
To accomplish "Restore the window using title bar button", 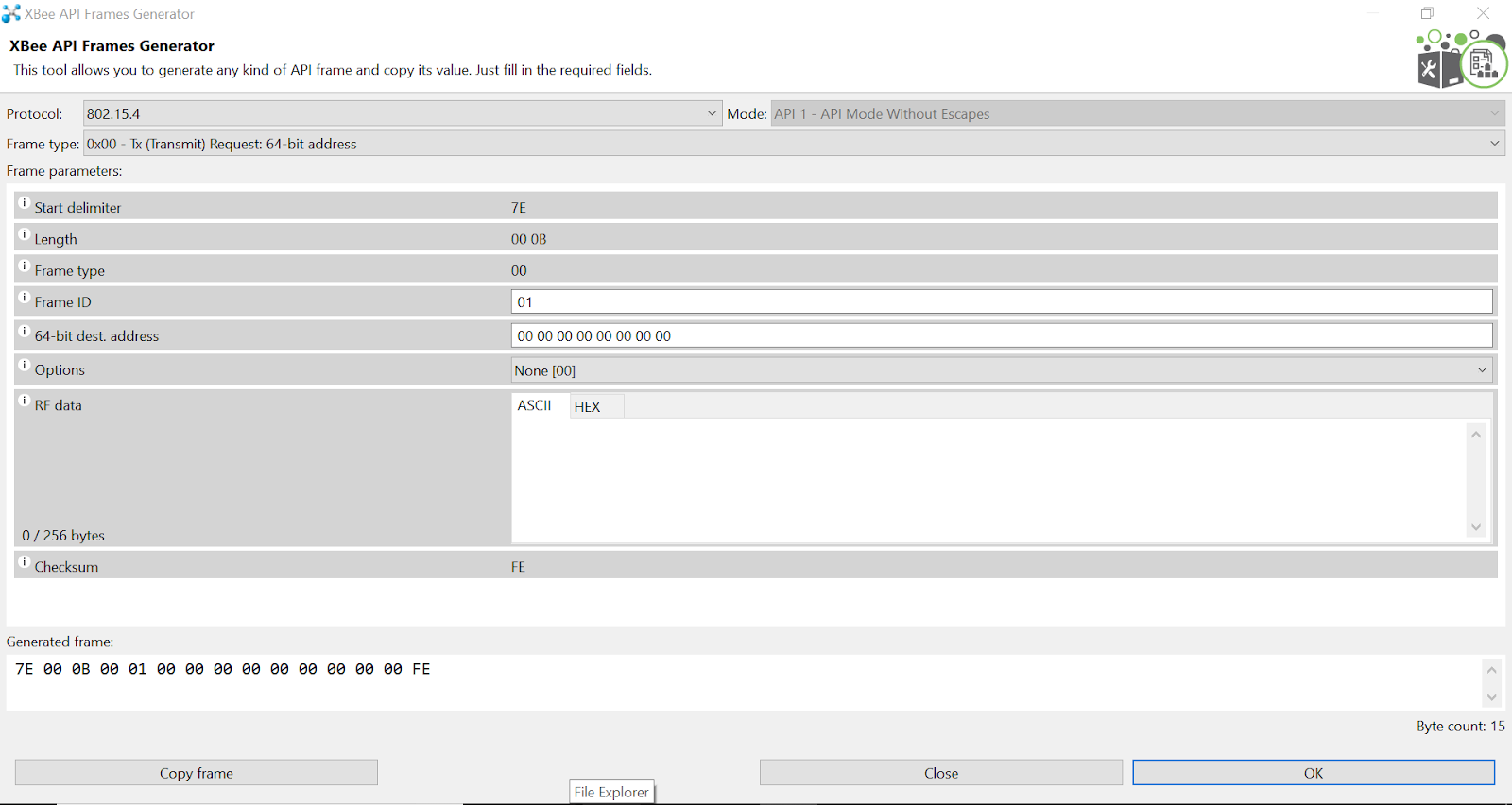I will pyautogui.click(x=1427, y=13).
